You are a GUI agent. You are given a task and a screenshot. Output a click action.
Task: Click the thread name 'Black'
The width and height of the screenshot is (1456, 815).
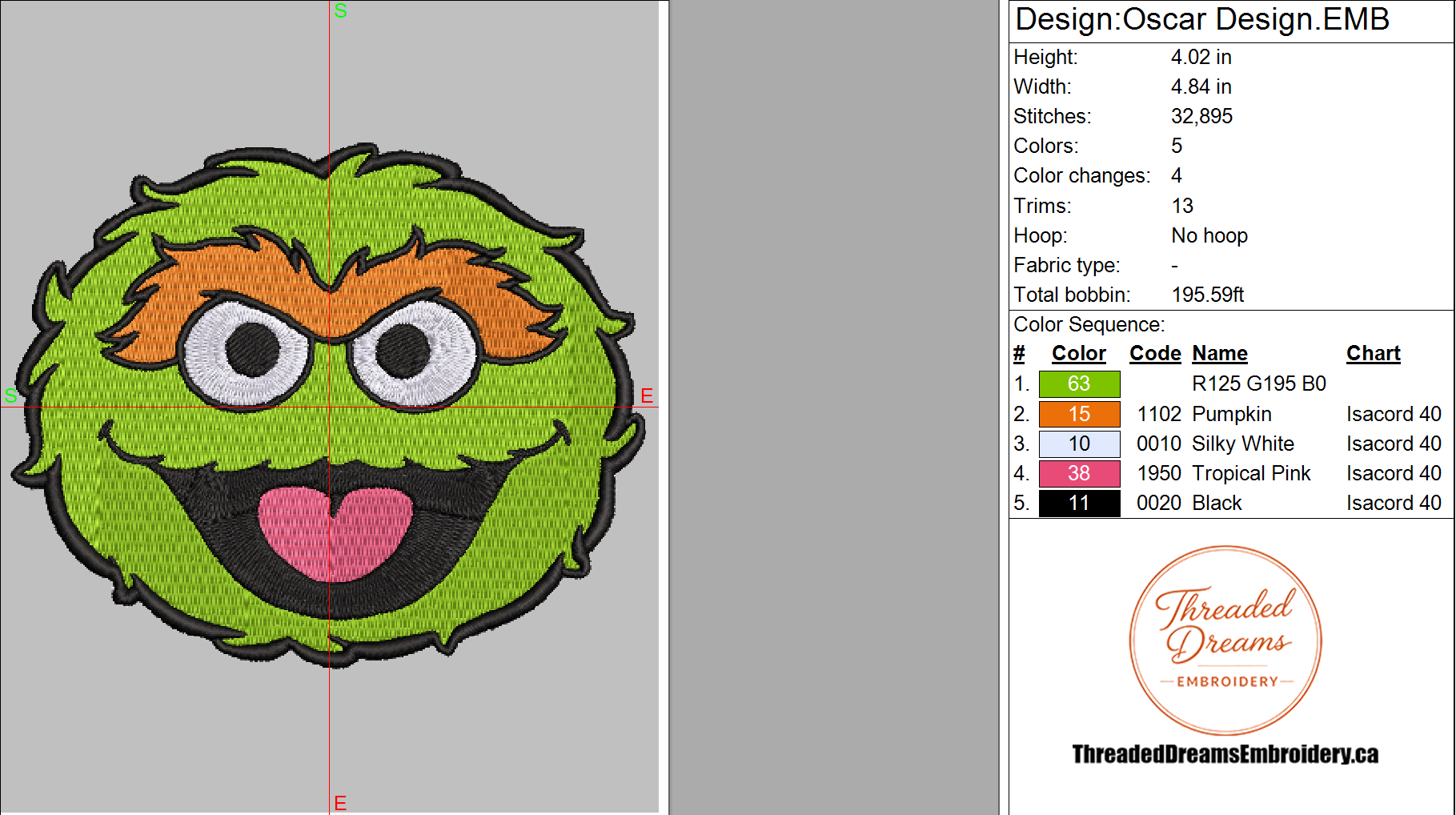pos(1217,503)
